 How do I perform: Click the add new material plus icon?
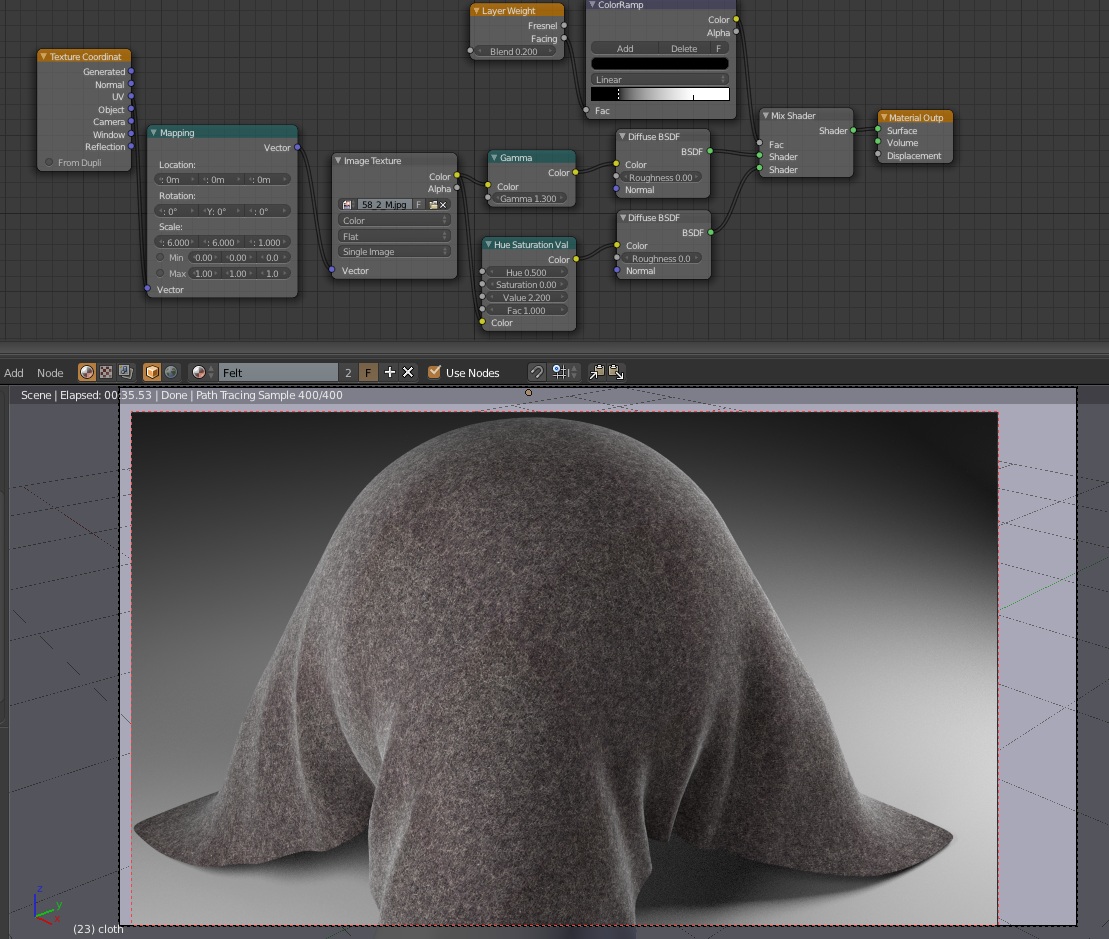click(x=390, y=372)
